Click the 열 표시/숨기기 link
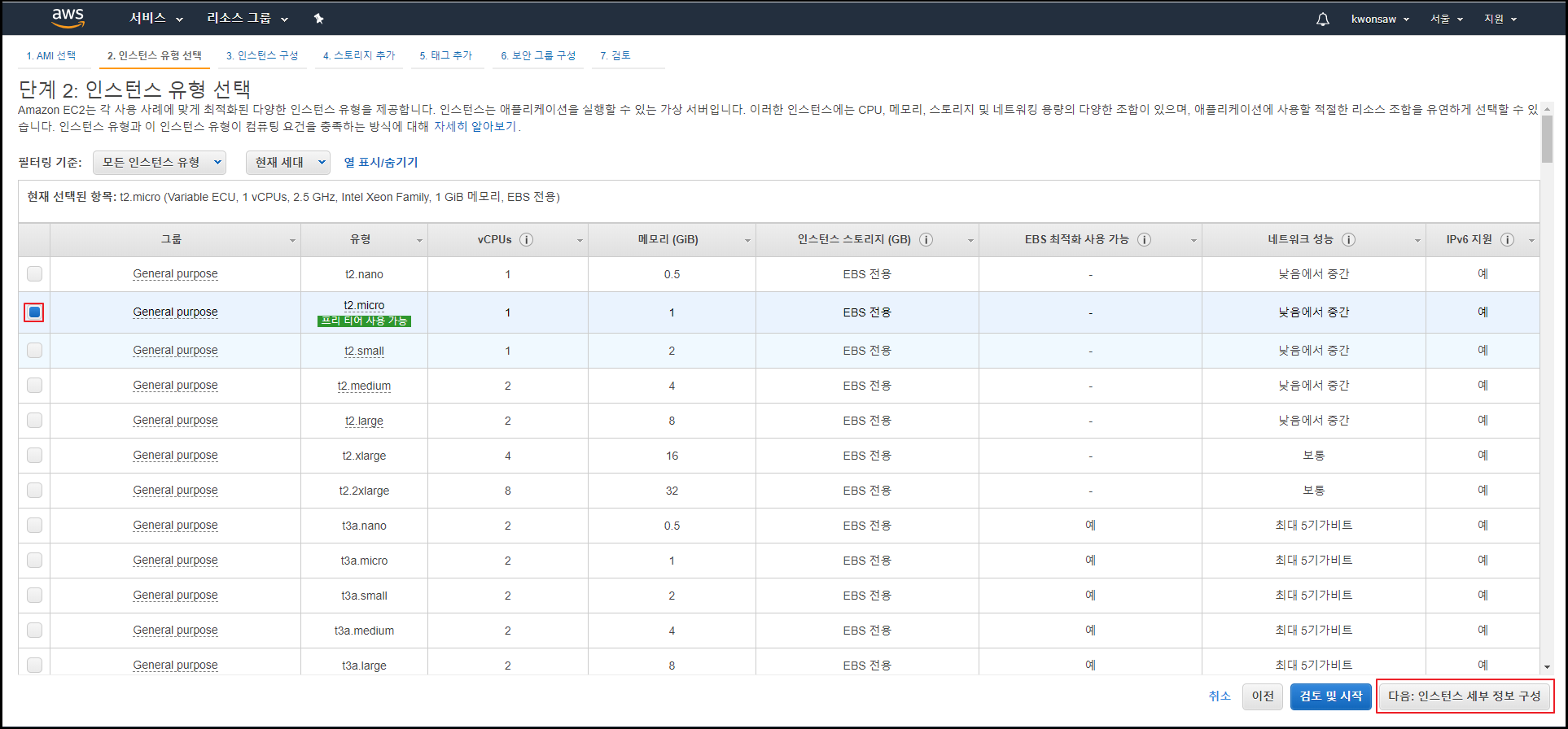Viewport: 1568px width, 729px height. [x=381, y=162]
